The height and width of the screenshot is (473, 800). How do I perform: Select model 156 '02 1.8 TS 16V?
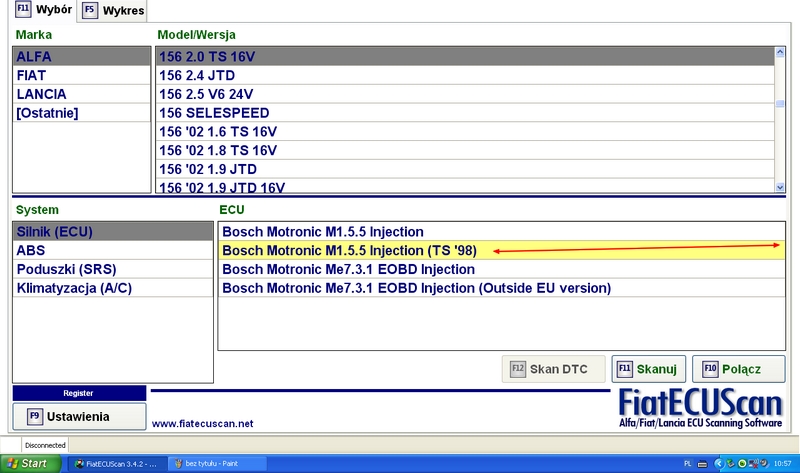[465, 151]
